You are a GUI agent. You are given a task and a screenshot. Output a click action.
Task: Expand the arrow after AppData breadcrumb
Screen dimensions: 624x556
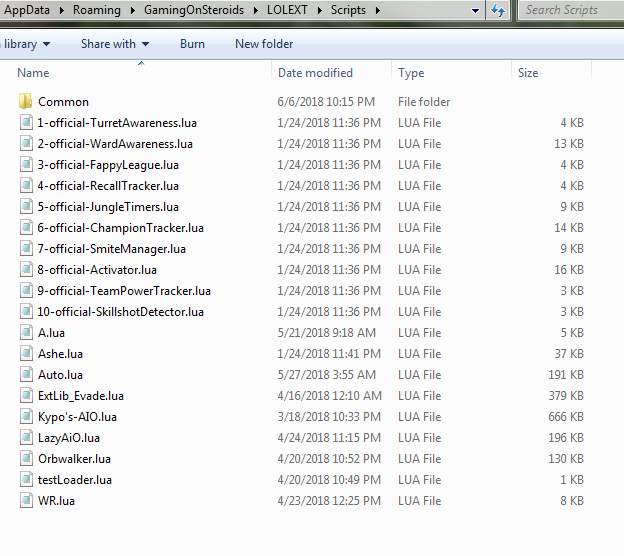tap(62, 10)
